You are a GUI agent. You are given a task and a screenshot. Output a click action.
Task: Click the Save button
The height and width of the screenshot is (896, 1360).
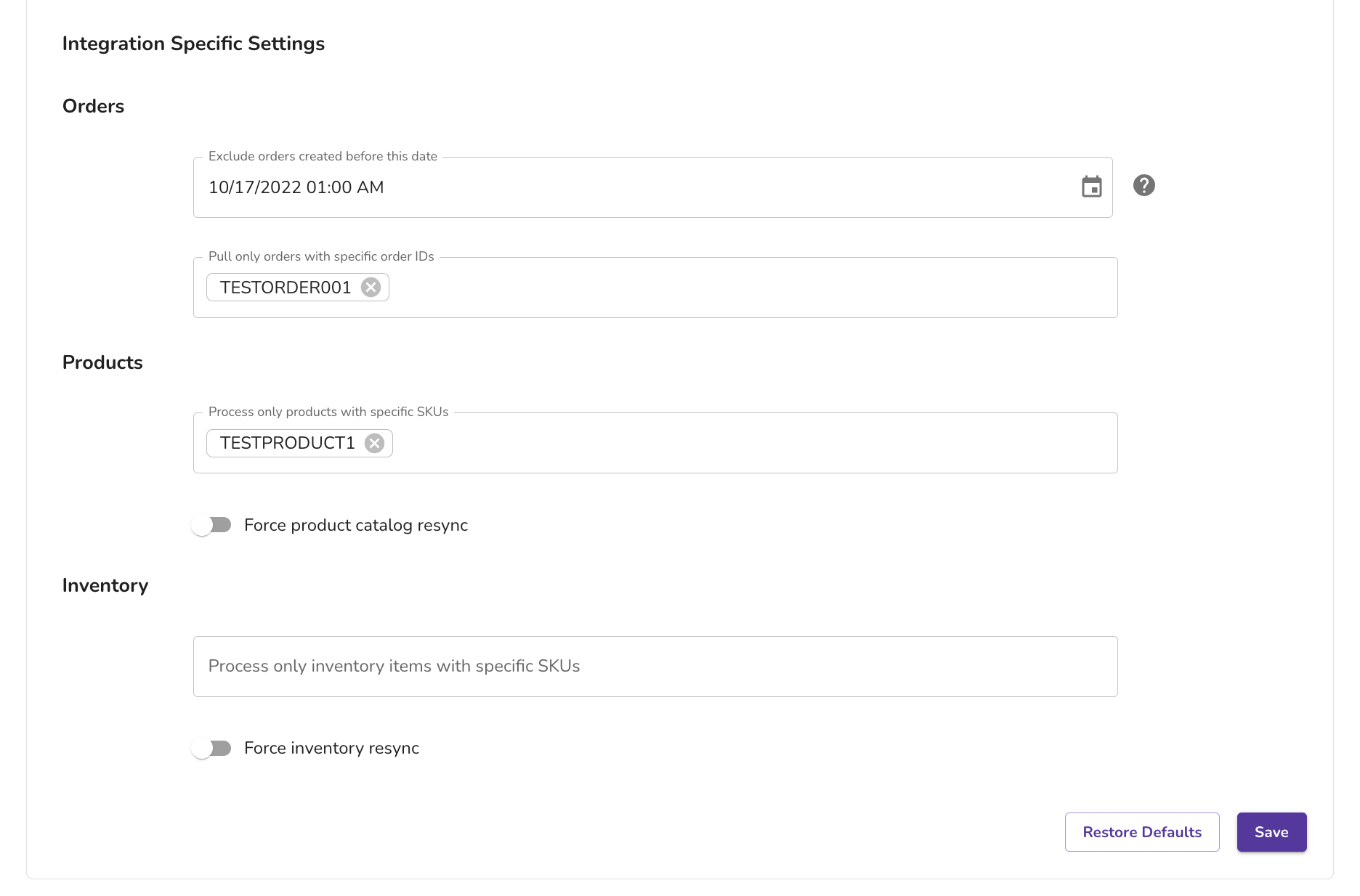click(x=1271, y=832)
